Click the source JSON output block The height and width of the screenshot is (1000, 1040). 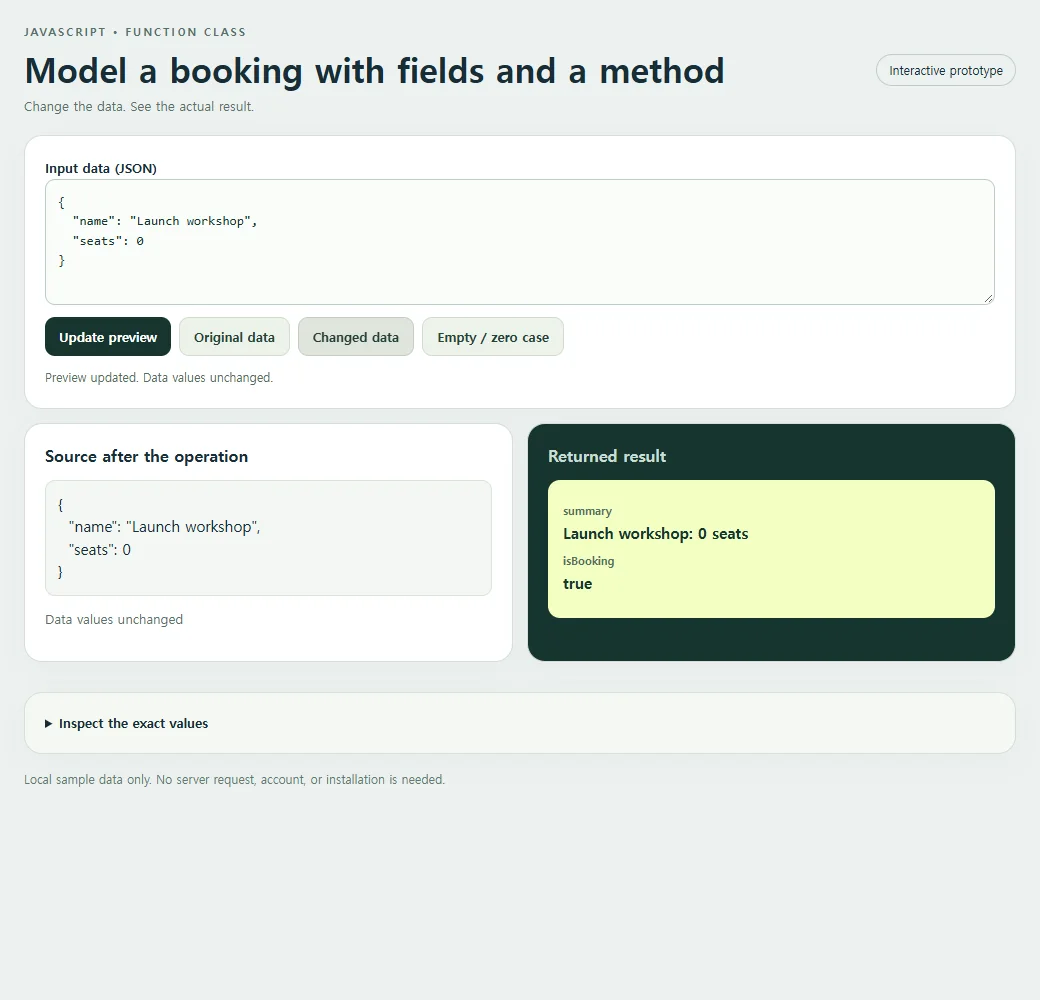pyautogui.click(x=269, y=538)
